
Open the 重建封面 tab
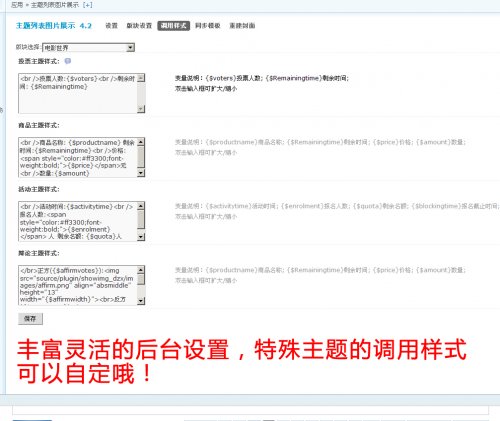pos(242,26)
